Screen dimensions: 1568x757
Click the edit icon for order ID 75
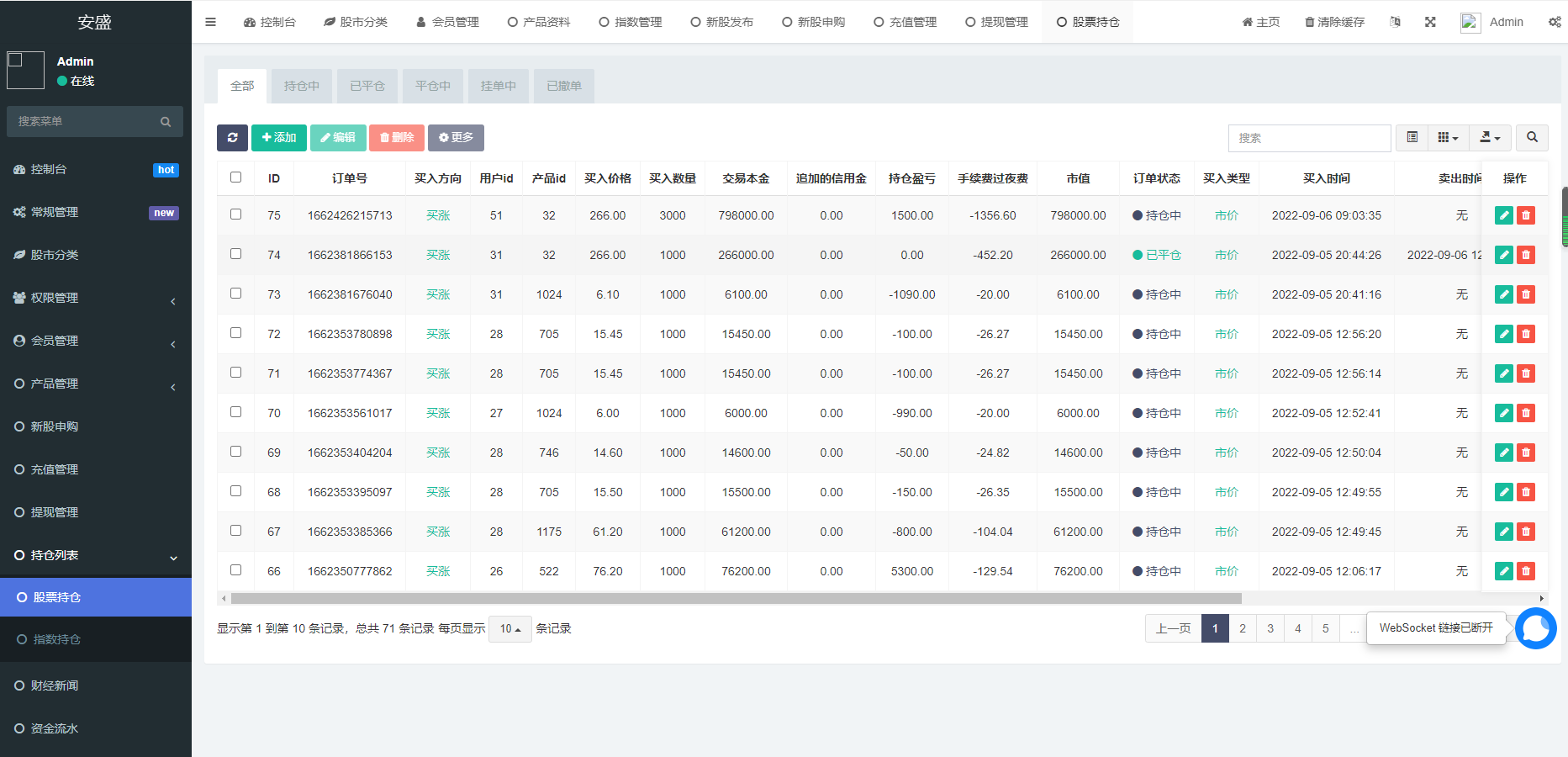pyautogui.click(x=1503, y=215)
